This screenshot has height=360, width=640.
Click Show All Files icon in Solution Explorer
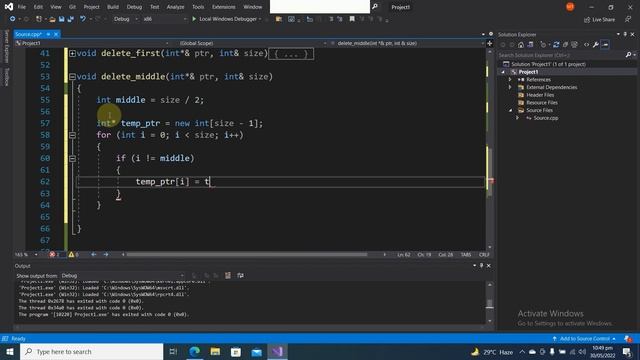click(574, 44)
